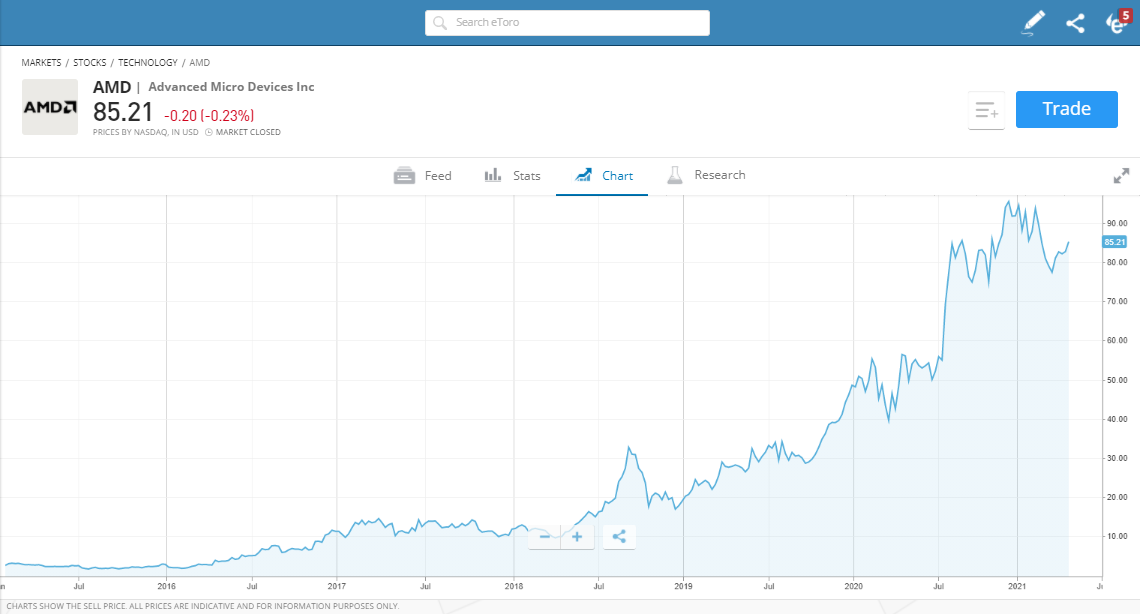
Task: Click the AMD logo thumbnail
Action: (49, 107)
